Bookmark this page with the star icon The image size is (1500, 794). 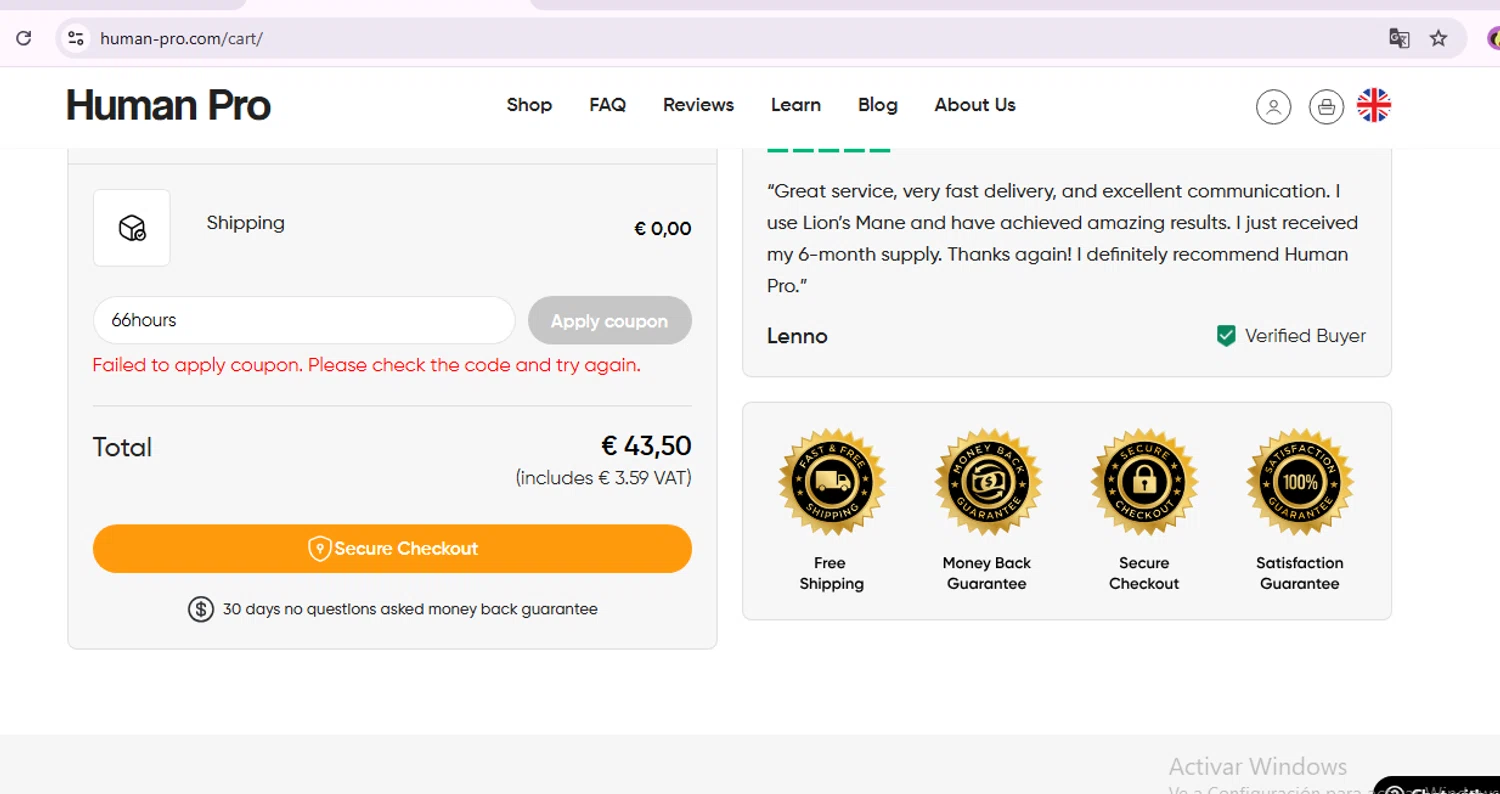[1438, 39]
